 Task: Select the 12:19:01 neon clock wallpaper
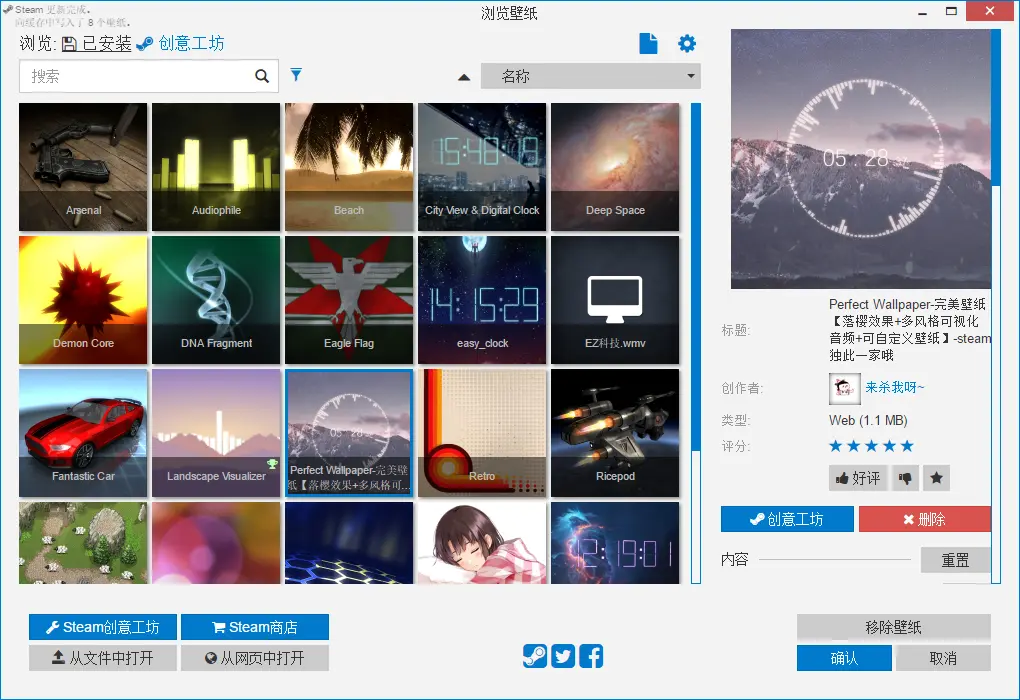615,543
